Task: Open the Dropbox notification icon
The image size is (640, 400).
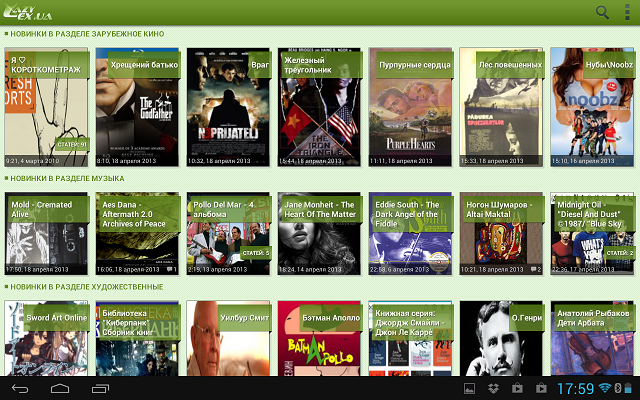Action: [x=493, y=388]
